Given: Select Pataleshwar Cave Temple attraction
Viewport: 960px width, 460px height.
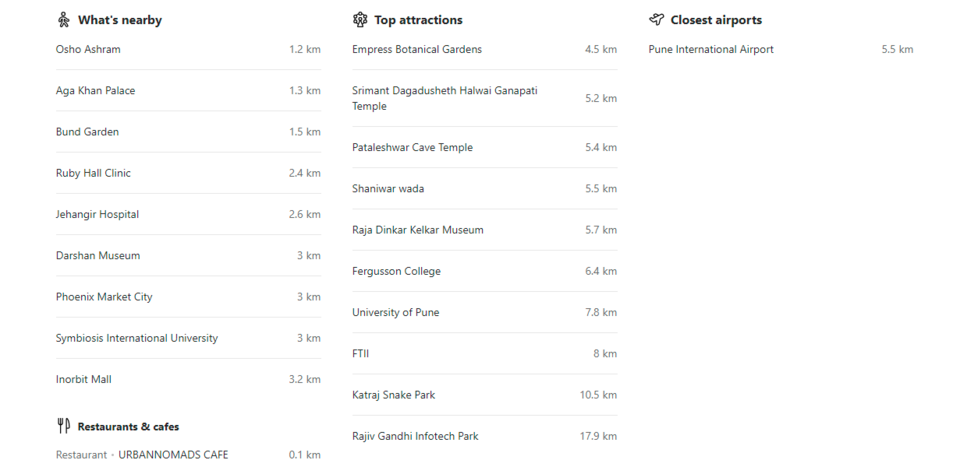Looking at the screenshot, I should pos(412,148).
